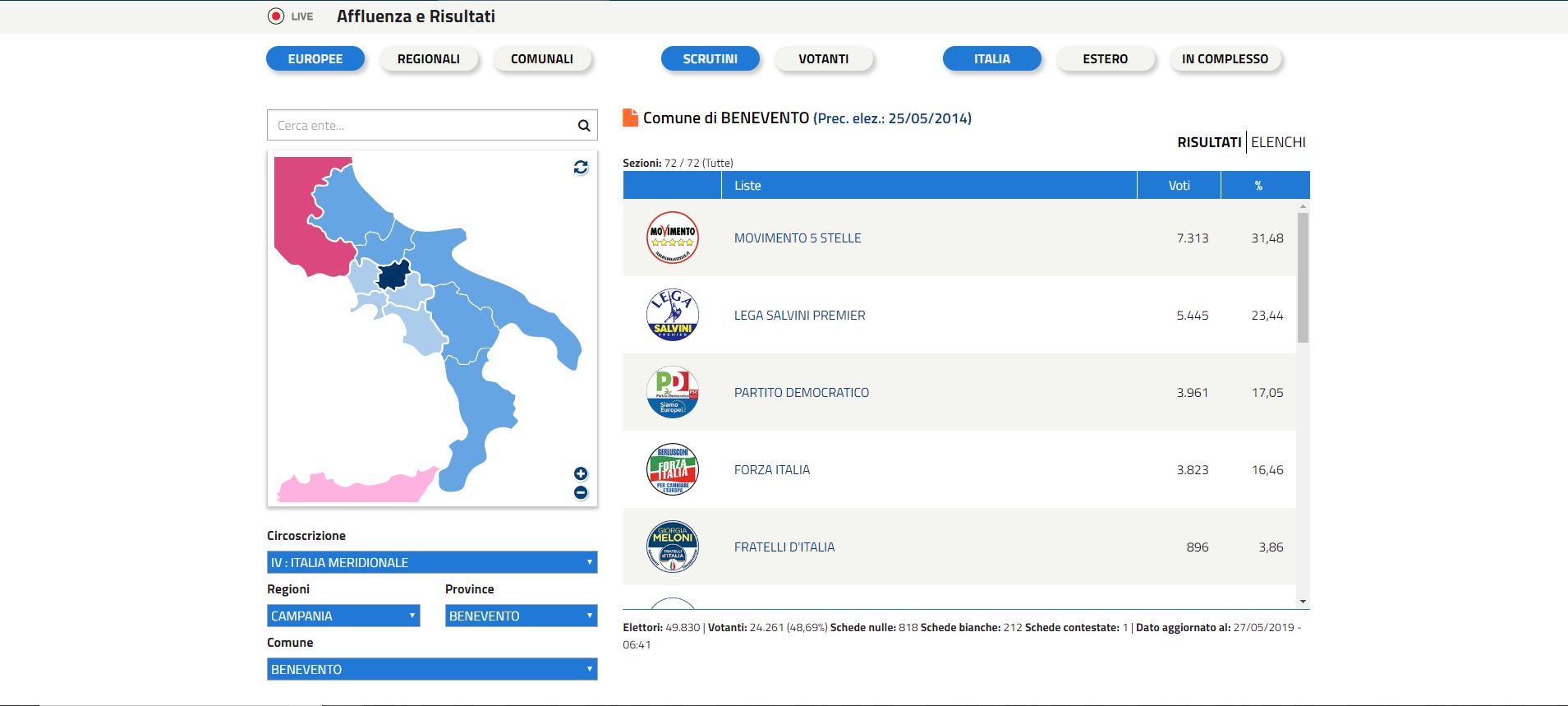Select the COMUNALI election type
Viewport: 1568px width, 706px height.
point(542,59)
